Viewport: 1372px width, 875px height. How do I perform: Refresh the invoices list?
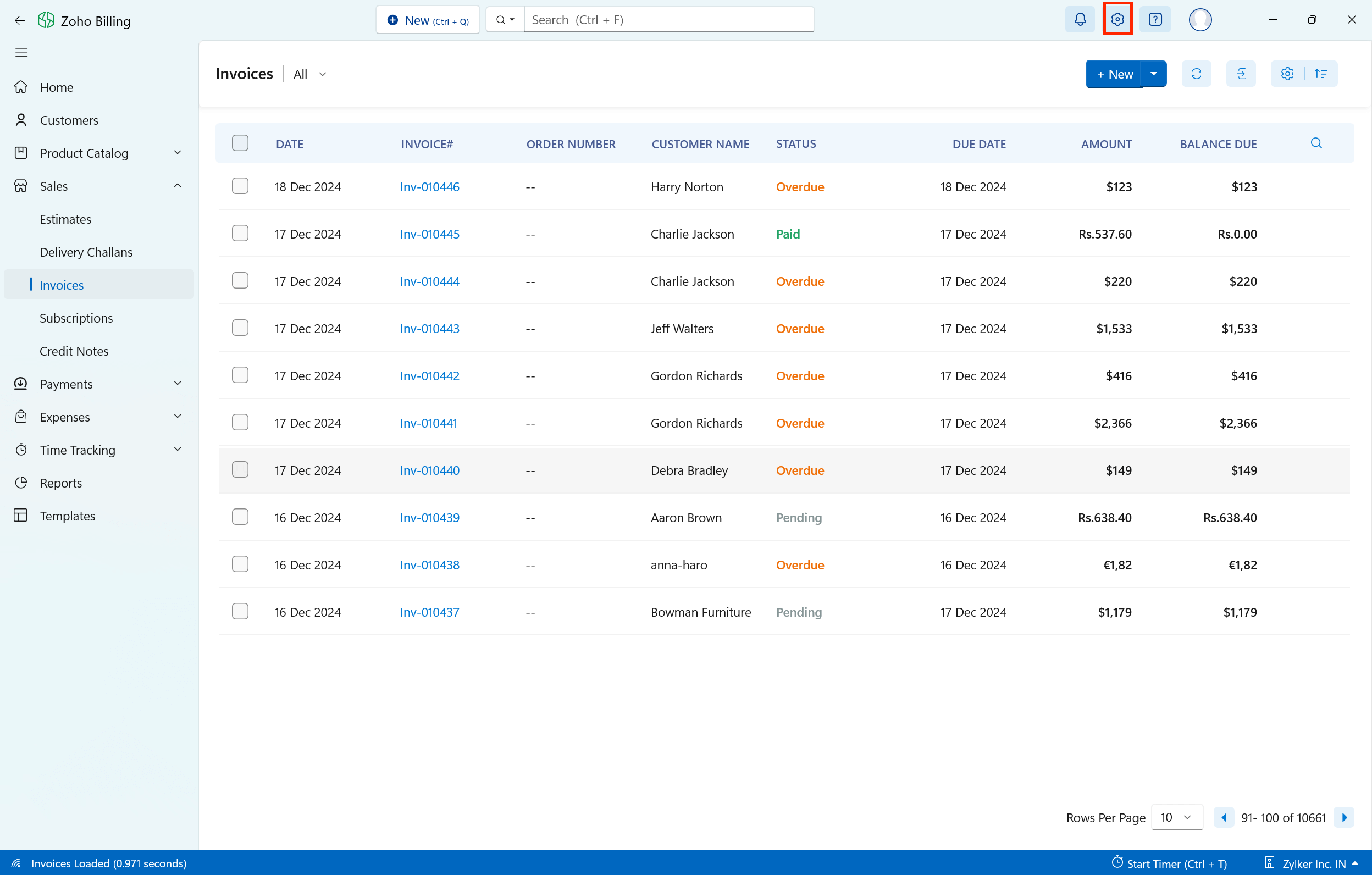point(1196,74)
